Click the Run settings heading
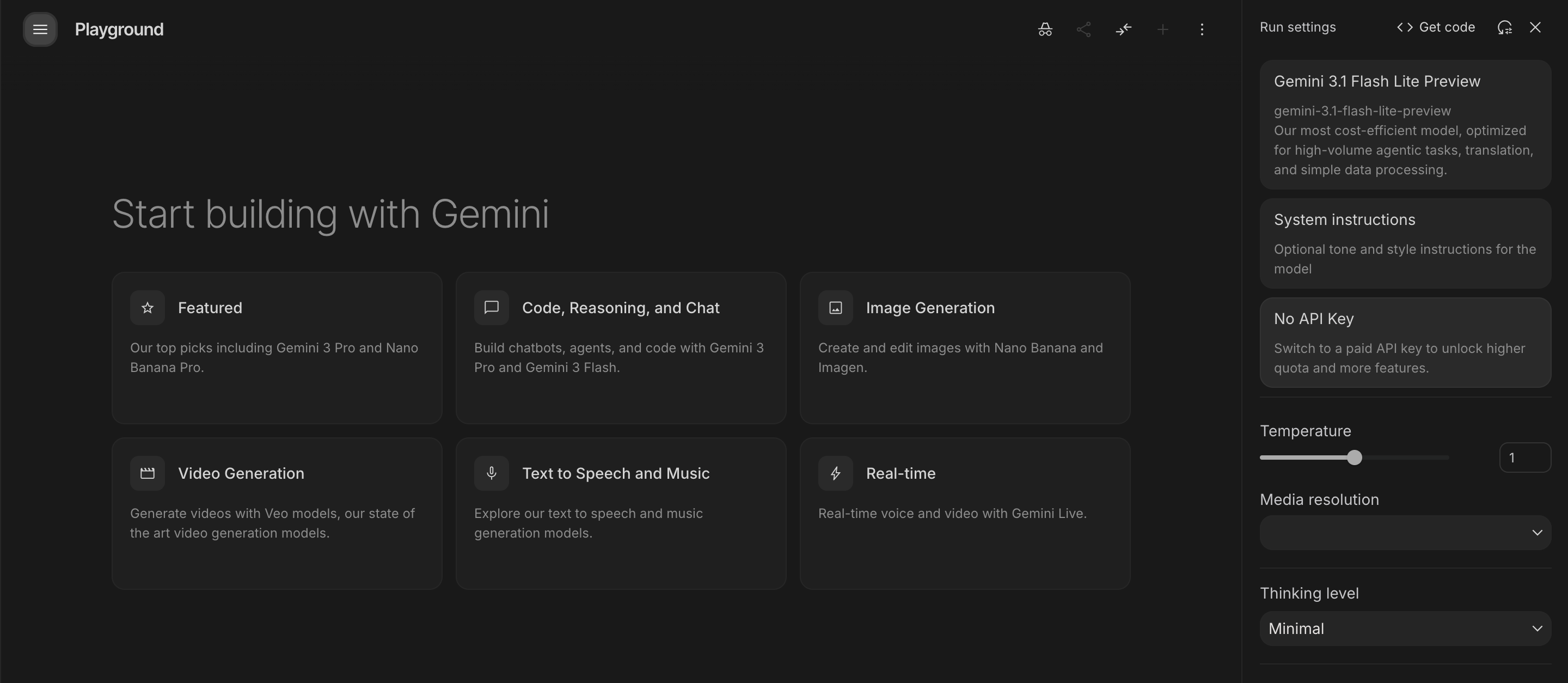Image resolution: width=1568 pixels, height=683 pixels. point(1298,27)
